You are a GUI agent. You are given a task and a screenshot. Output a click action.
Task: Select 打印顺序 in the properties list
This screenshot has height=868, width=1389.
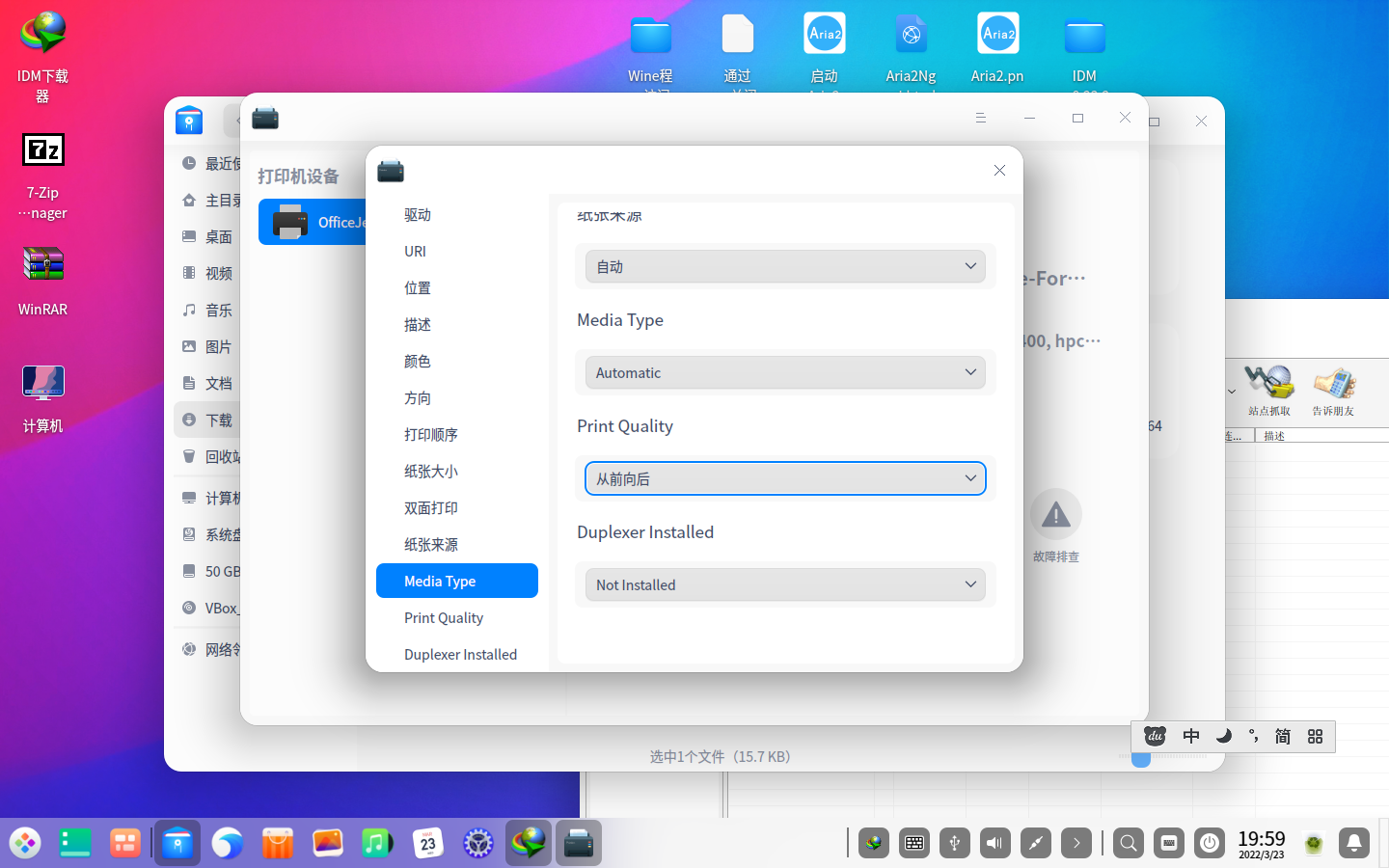point(457,435)
